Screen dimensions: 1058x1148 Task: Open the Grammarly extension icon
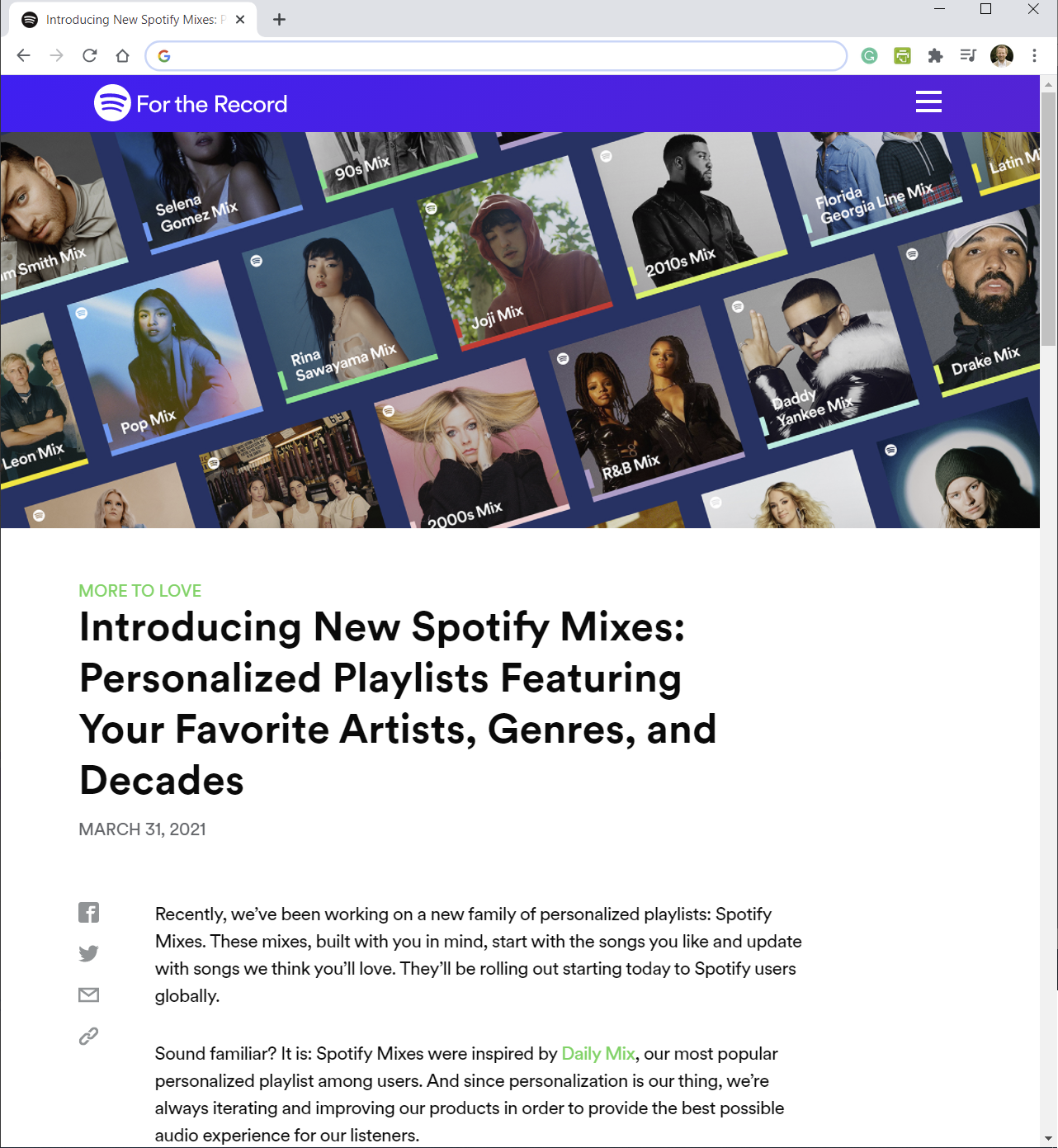(x=869, y=55)
